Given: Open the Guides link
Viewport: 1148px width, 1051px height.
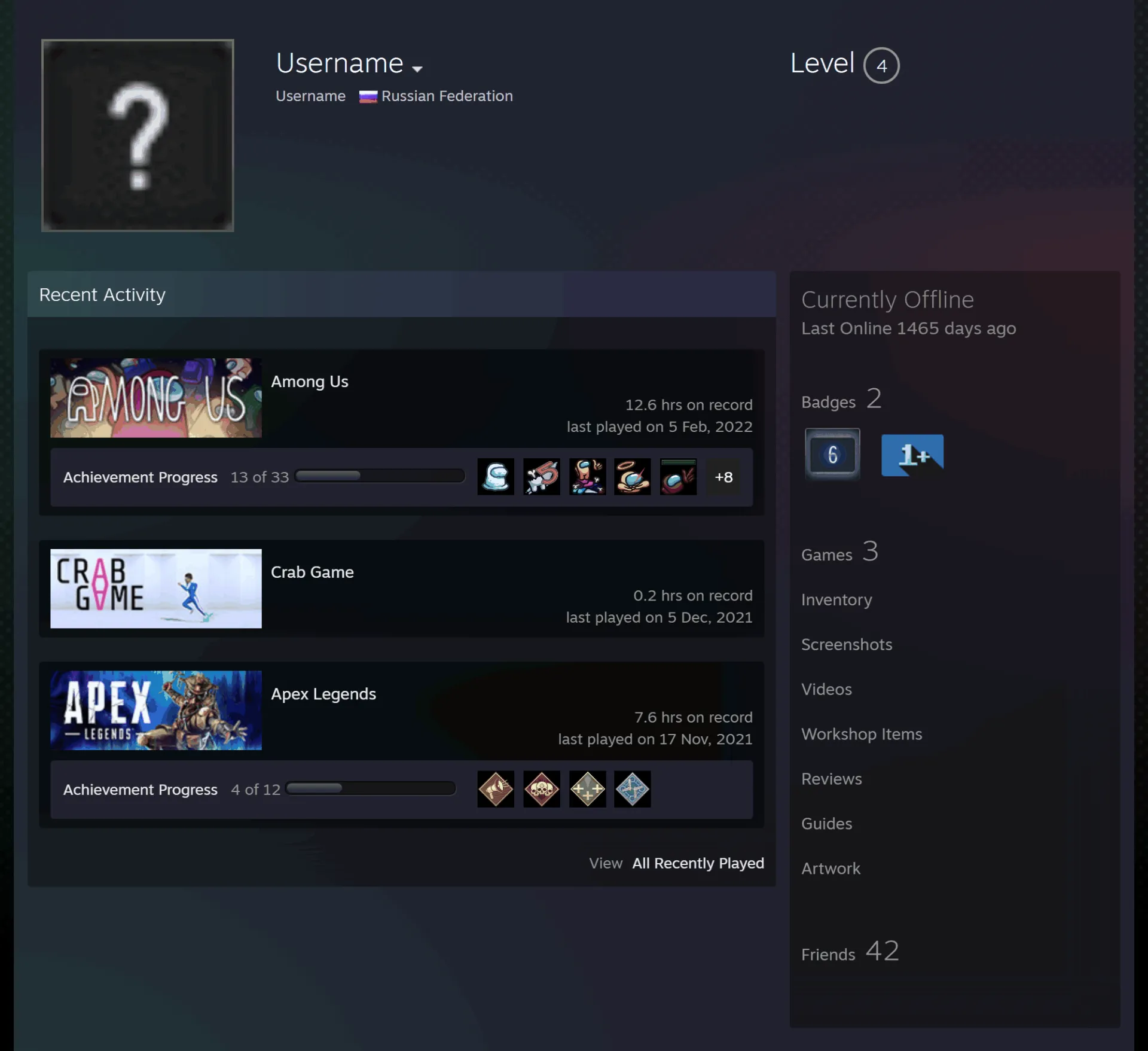Looking at the screenshot, I should 826,824.
